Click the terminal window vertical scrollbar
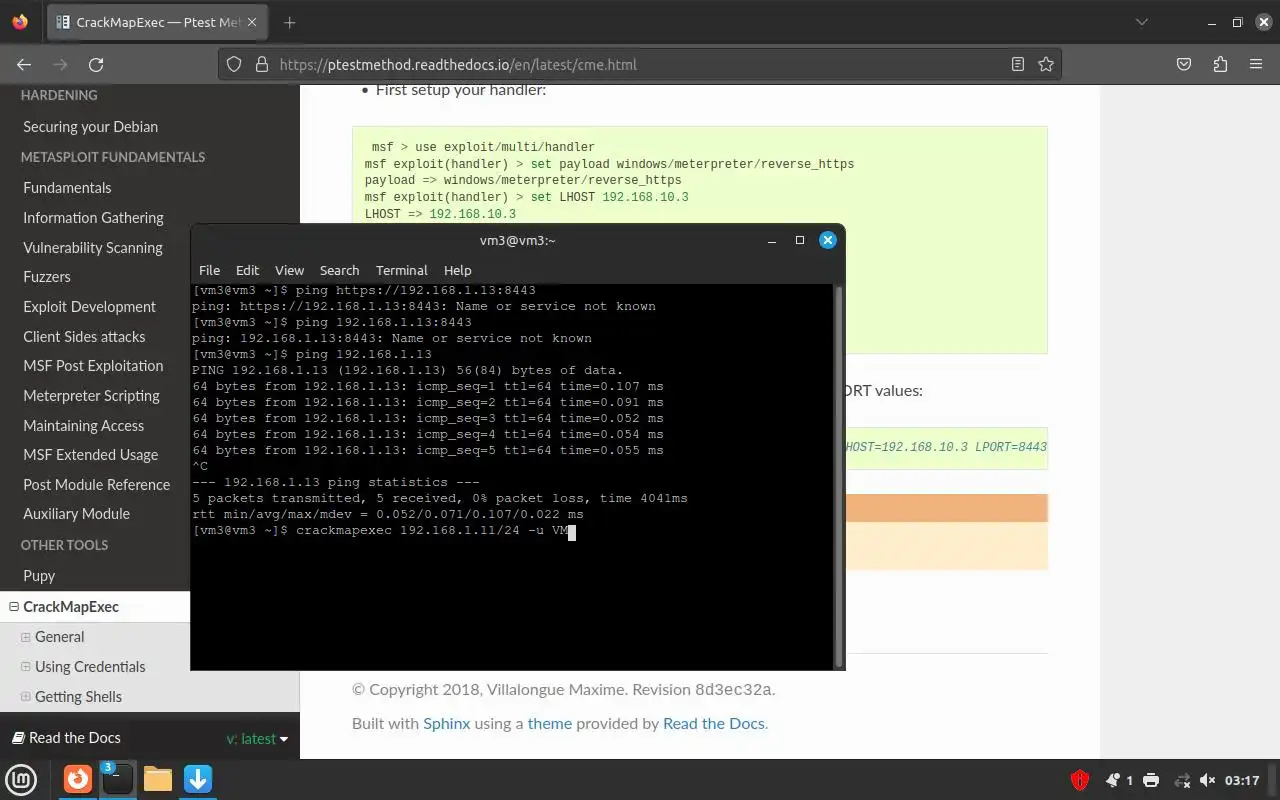Image resolution: width=1280 pixels, height=800 pixels. 839,476
